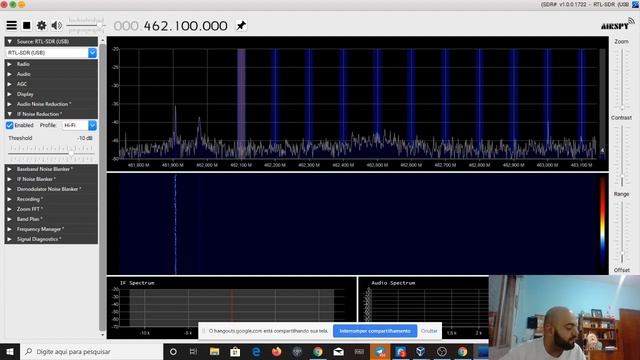Screen dimensions: 640x360
Task: Open the second Chrome taskbar icon
Action: [x=462, y=351]
